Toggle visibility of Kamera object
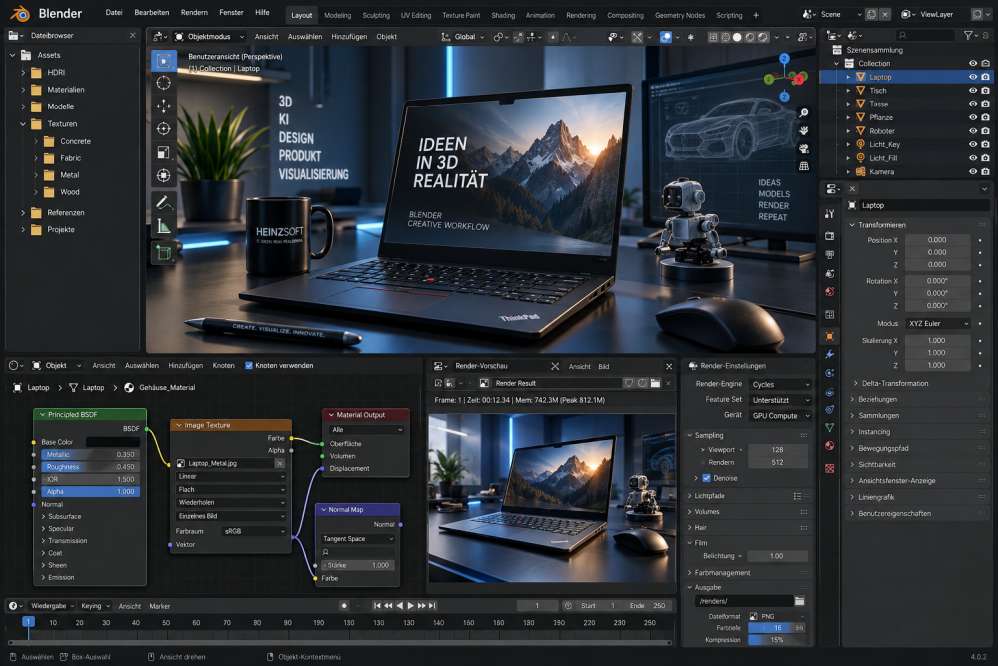Viewport: 998px width, 666px height. click(973, 171)
